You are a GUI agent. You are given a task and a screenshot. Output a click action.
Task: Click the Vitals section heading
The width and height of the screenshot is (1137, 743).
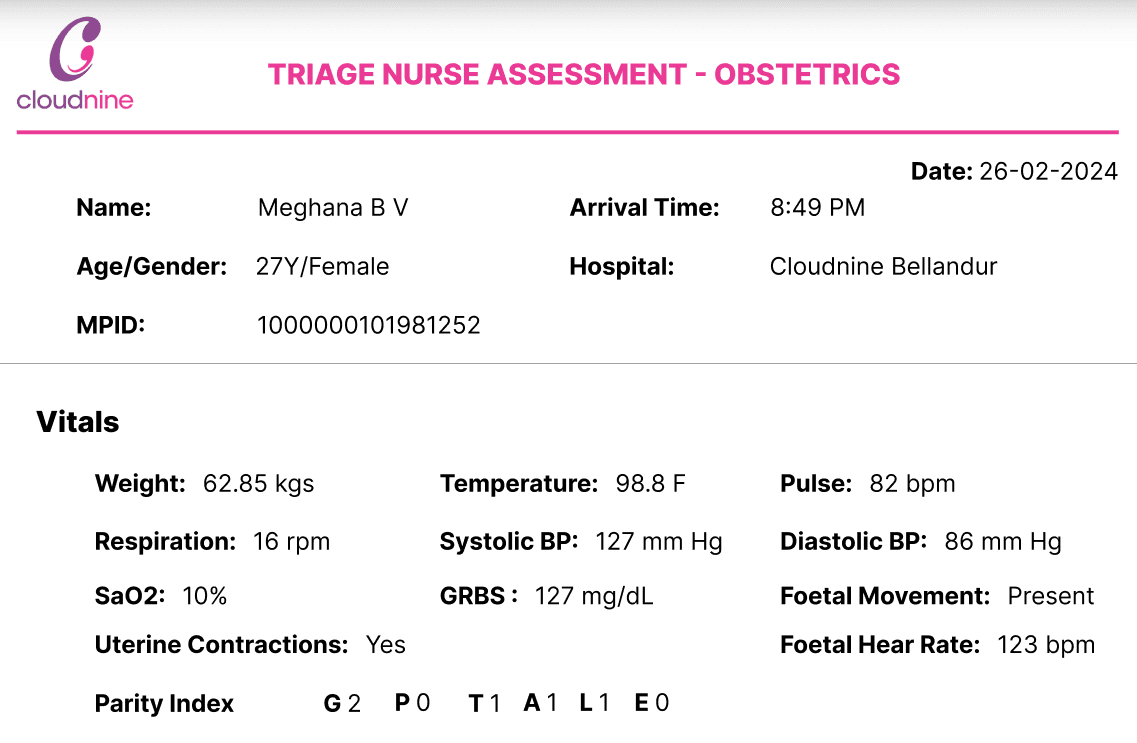tap(78, 422)
